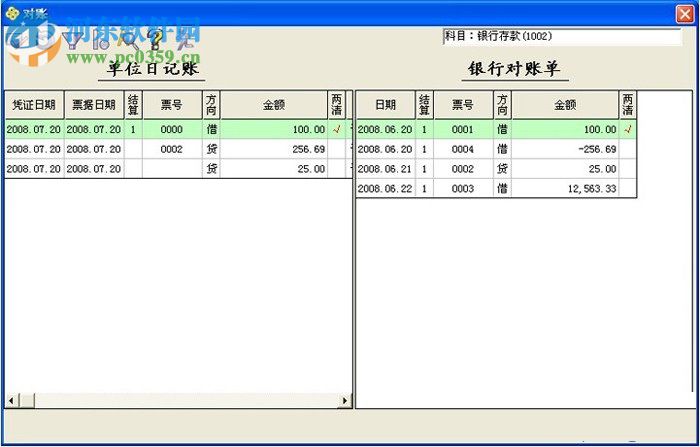
Task: Click 两清 header in 单位日记账 table
Action: pyautogui.click(x=337, y=105)
